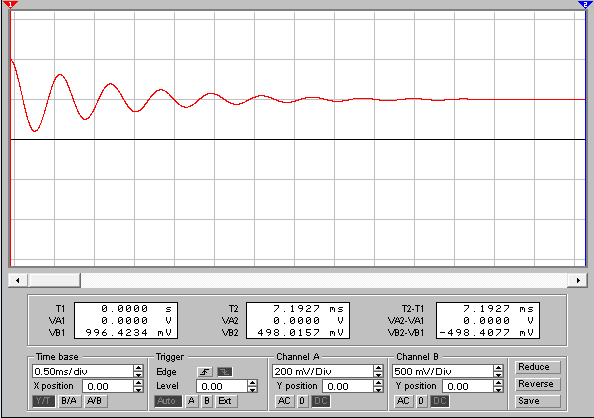Image resolution: width=594 pixels, height=418 pixels.
Task: Increase the X position value
Action: click(x=139, y=383)
